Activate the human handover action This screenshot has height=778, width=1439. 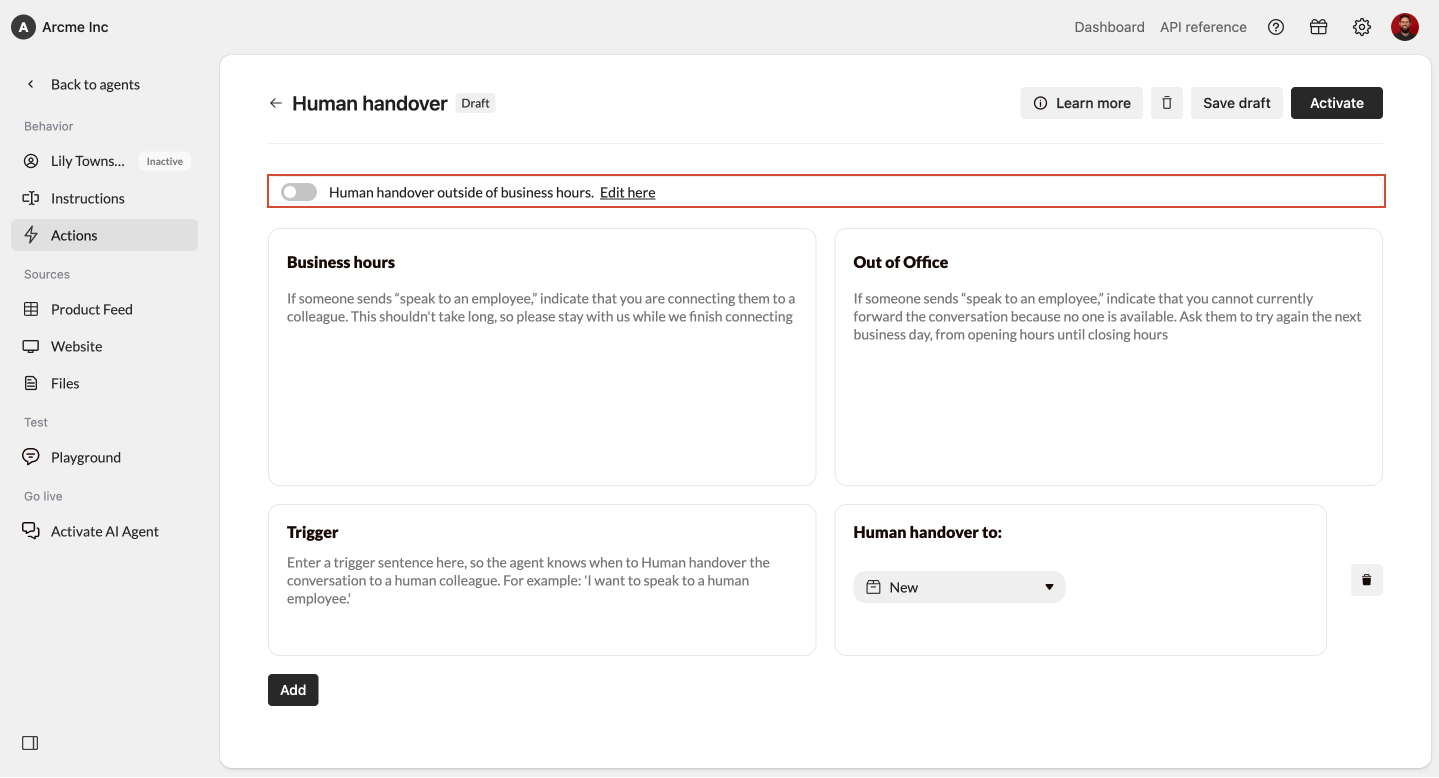1337,103
